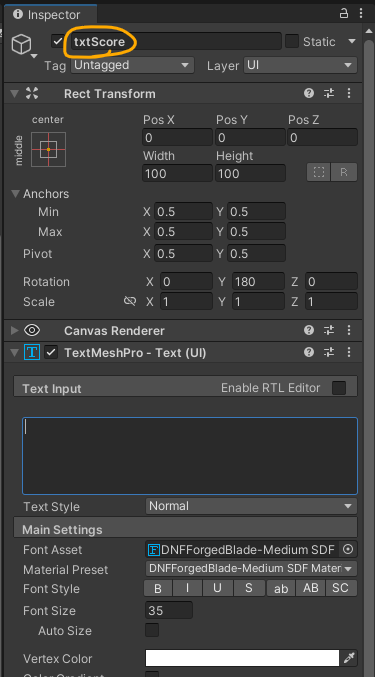Click the Canvas Renderer eye icon
Screen dimensions: 375x677
(x=32, y=331)
